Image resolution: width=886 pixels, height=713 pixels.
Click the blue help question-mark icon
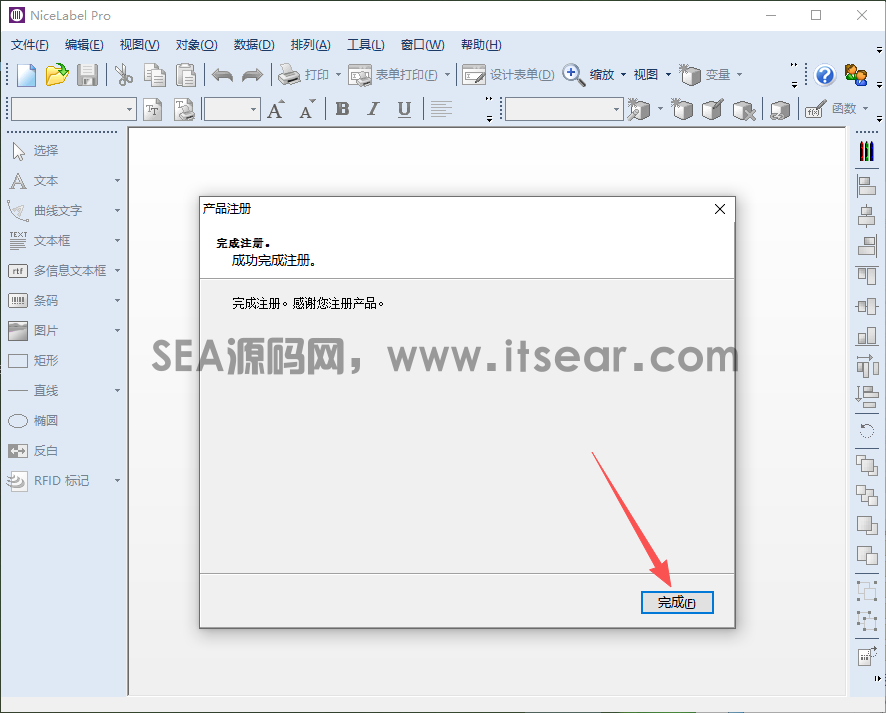(825, 75)
